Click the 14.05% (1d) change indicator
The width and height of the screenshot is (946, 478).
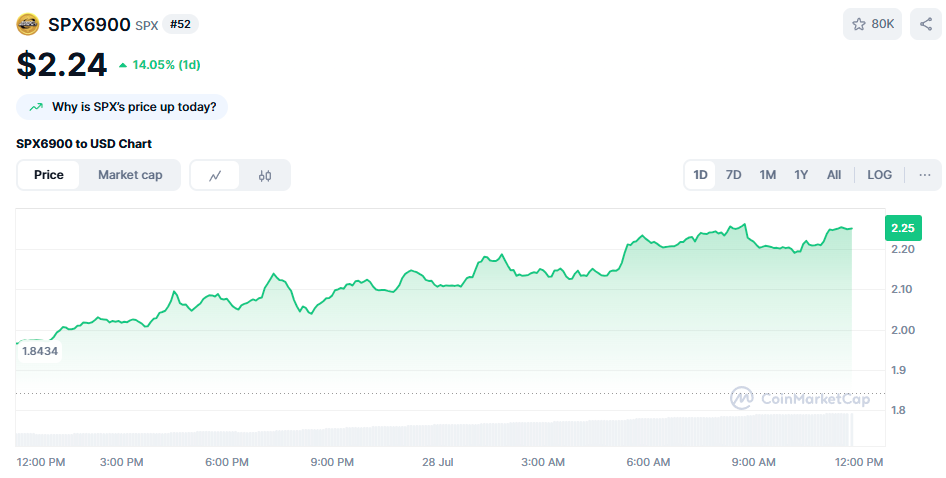click(160, 65)
